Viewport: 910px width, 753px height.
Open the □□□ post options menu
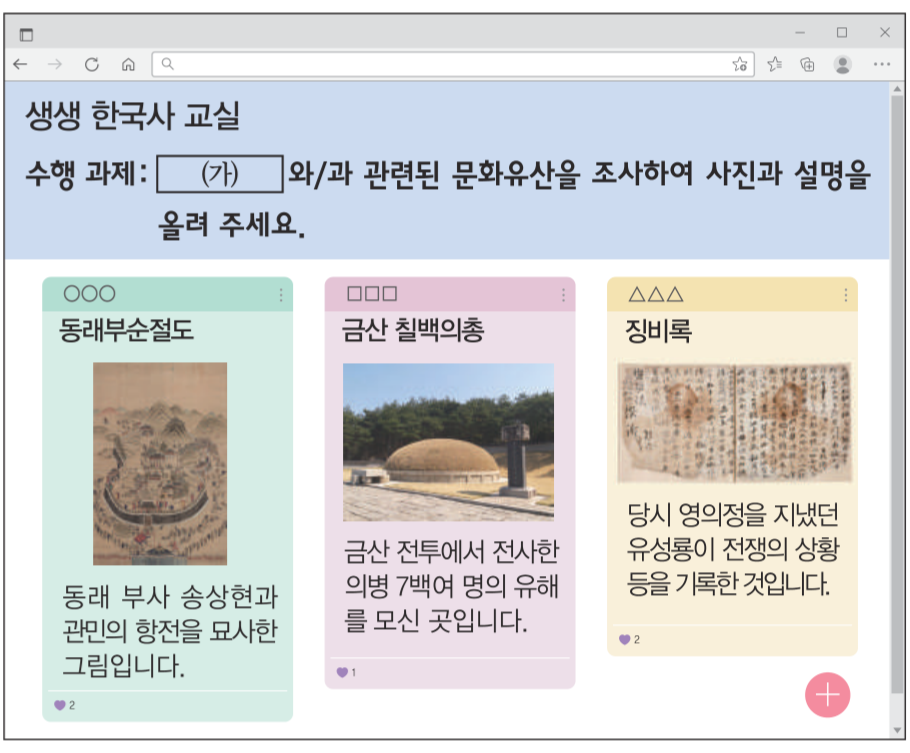[565, 294]
